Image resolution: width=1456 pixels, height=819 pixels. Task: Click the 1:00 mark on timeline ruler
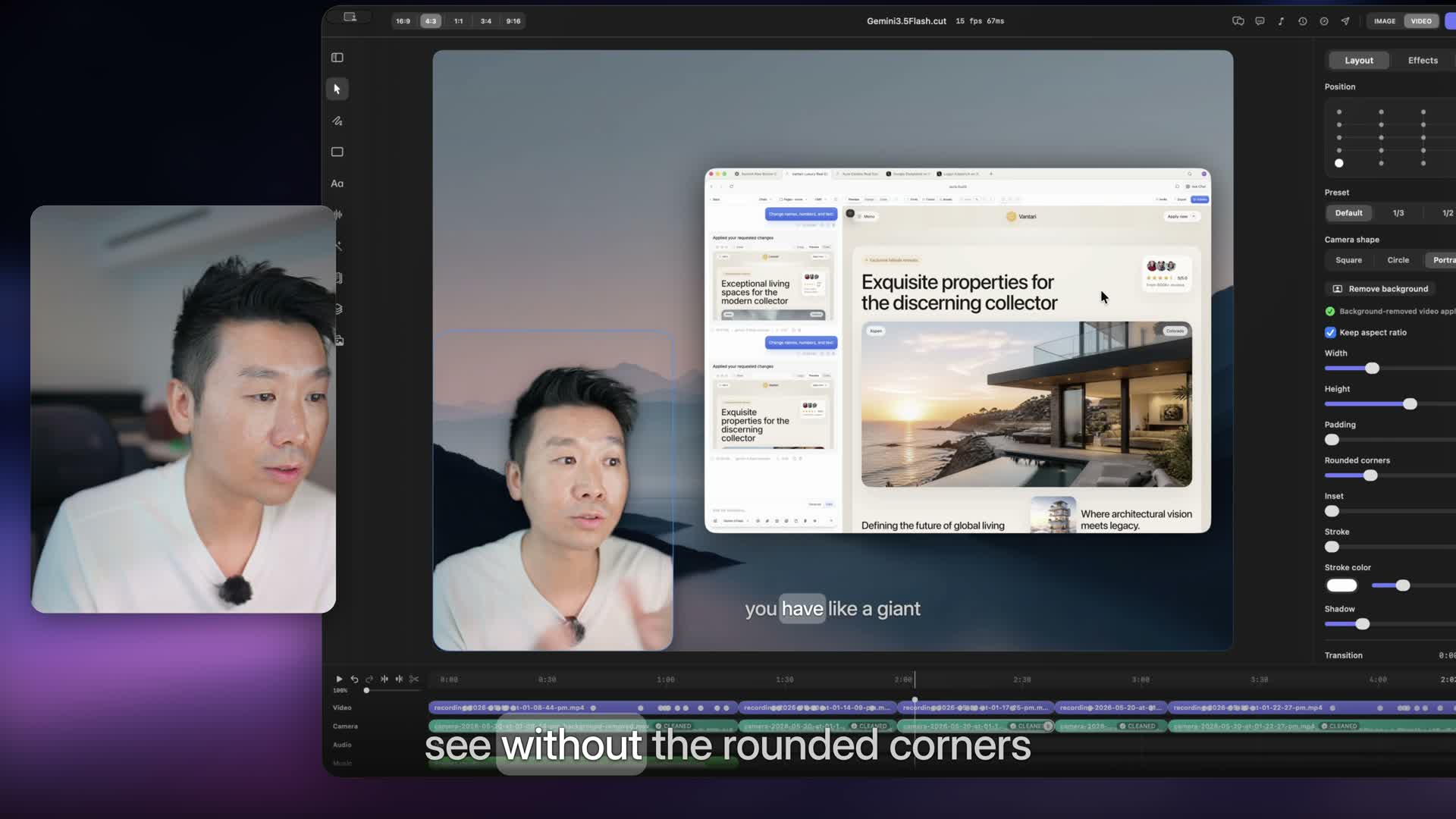[x=666, y=679]
